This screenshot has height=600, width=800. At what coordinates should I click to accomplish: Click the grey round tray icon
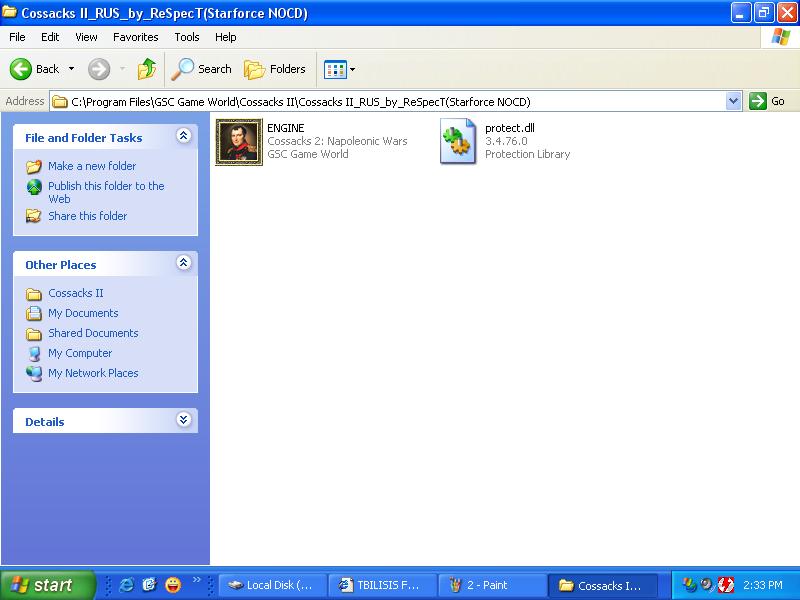click(x=707, y=585)
